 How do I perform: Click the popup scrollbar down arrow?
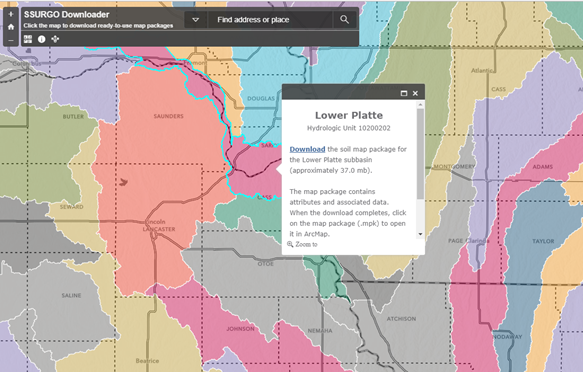421,234
